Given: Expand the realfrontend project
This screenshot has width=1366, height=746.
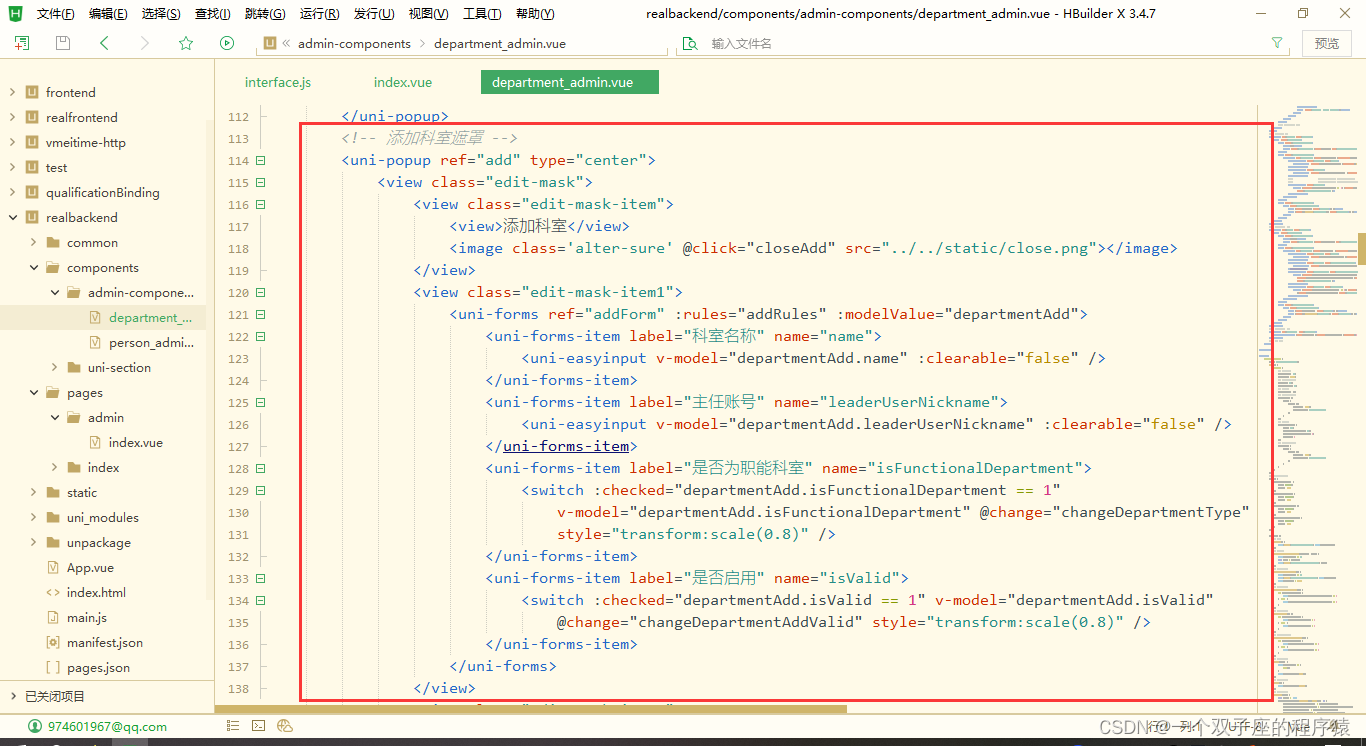Looking at the screenshot, I should (x=12, y=117).
